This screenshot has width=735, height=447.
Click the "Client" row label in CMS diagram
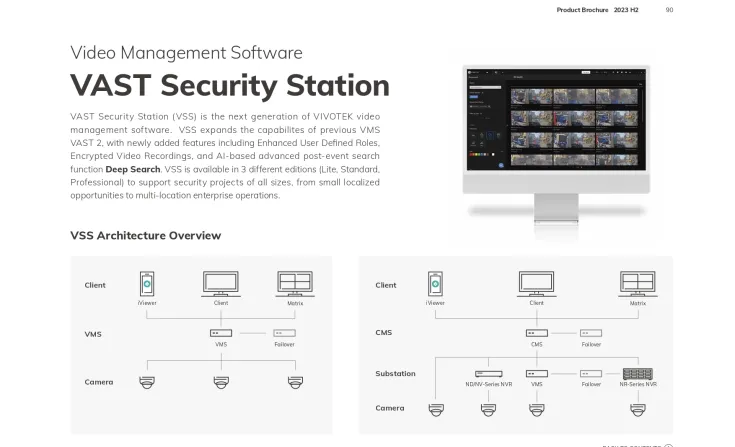click(x=386, y=285)
